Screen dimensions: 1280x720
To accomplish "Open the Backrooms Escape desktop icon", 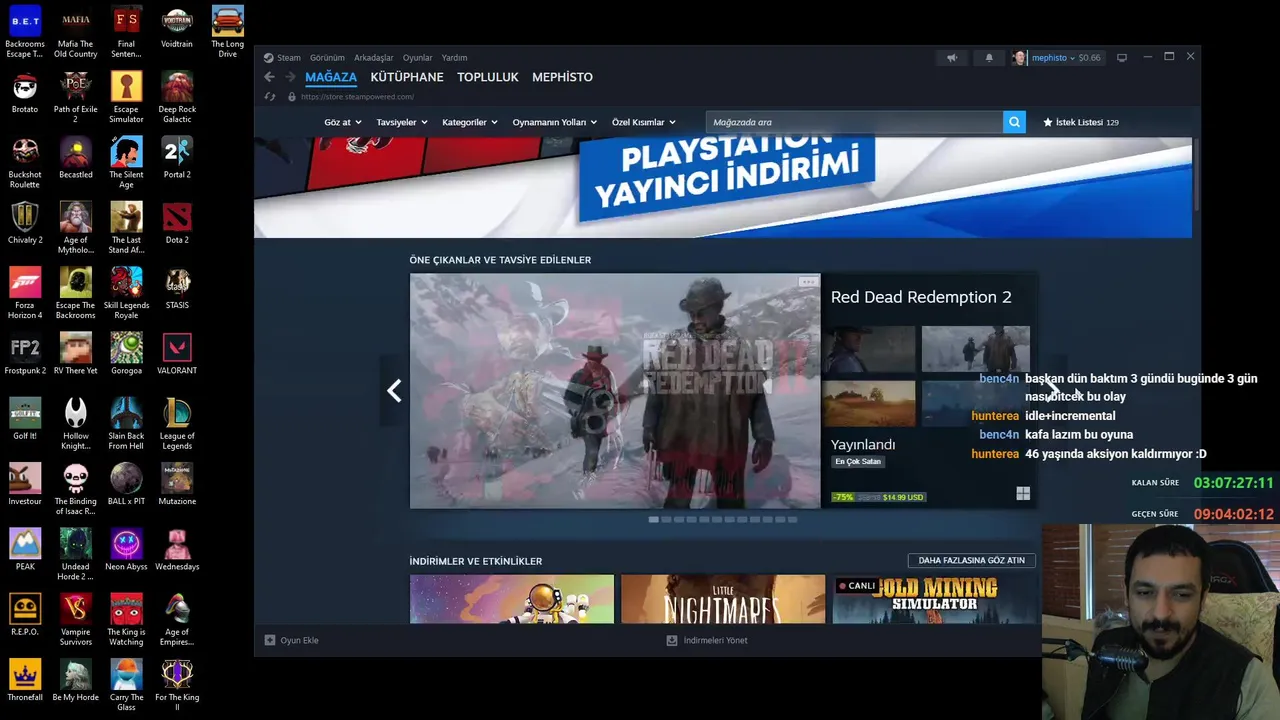I will point(25,30).
